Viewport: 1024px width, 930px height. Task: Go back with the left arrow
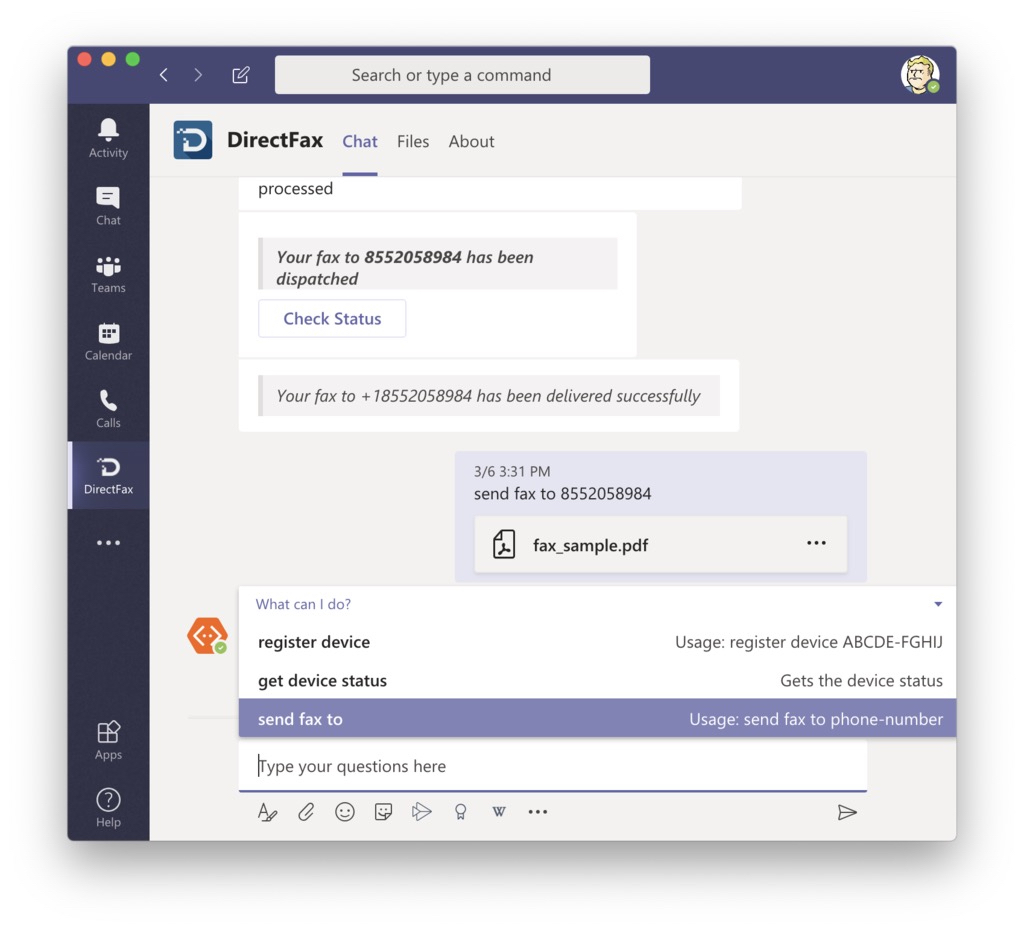point(164,75)
